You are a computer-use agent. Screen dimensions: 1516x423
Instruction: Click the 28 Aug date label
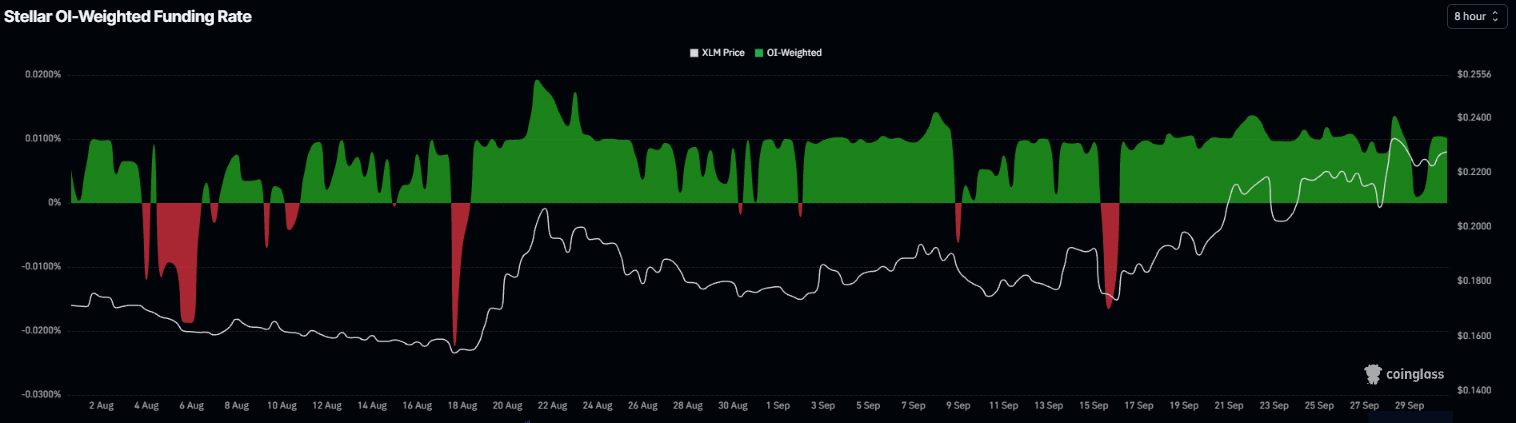point(688,407)
